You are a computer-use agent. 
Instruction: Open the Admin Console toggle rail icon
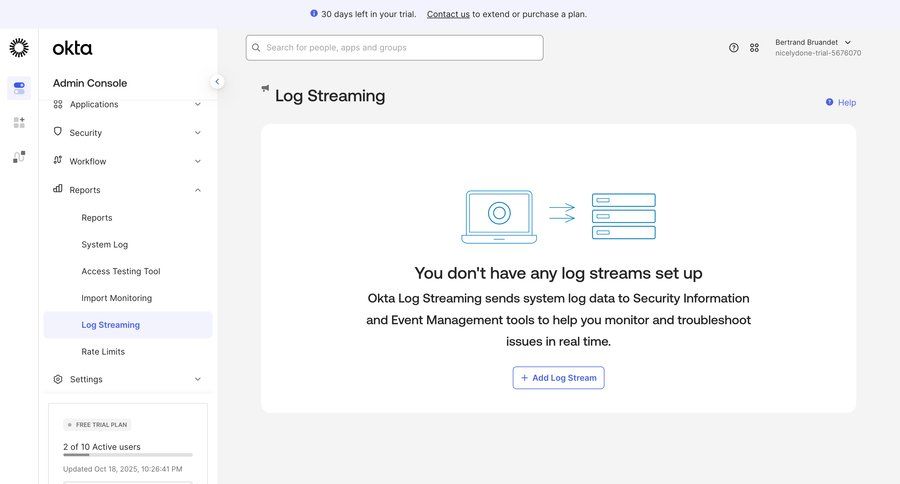pos(19,88)
